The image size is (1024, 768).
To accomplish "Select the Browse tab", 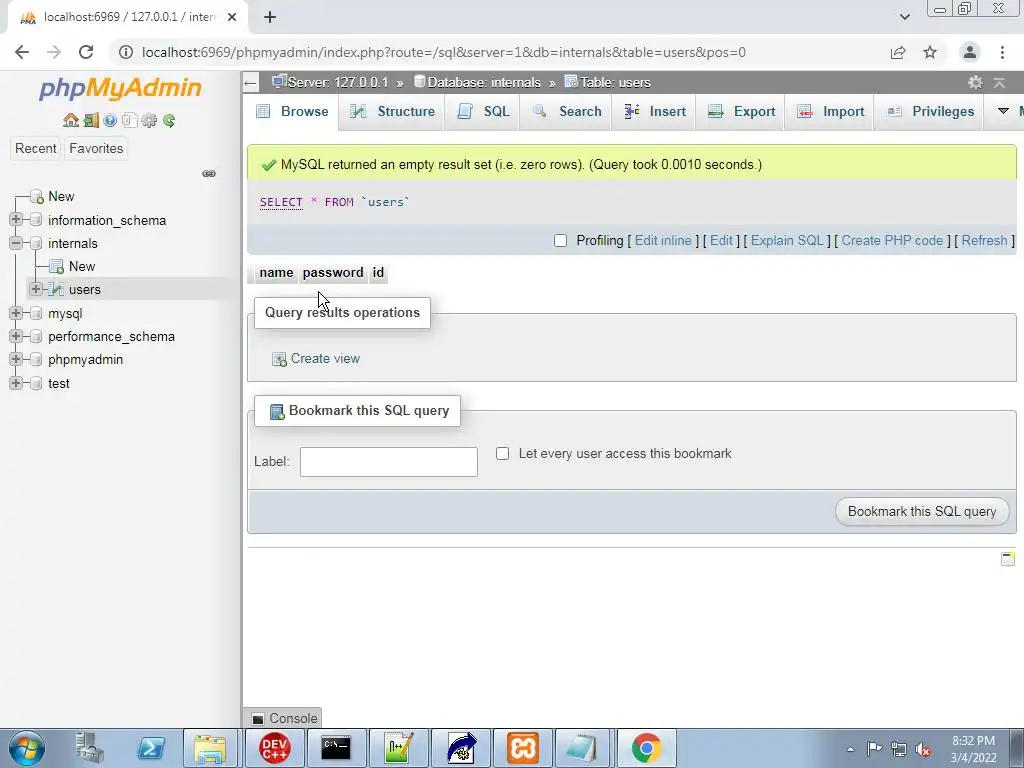I will tap(292, 111).
